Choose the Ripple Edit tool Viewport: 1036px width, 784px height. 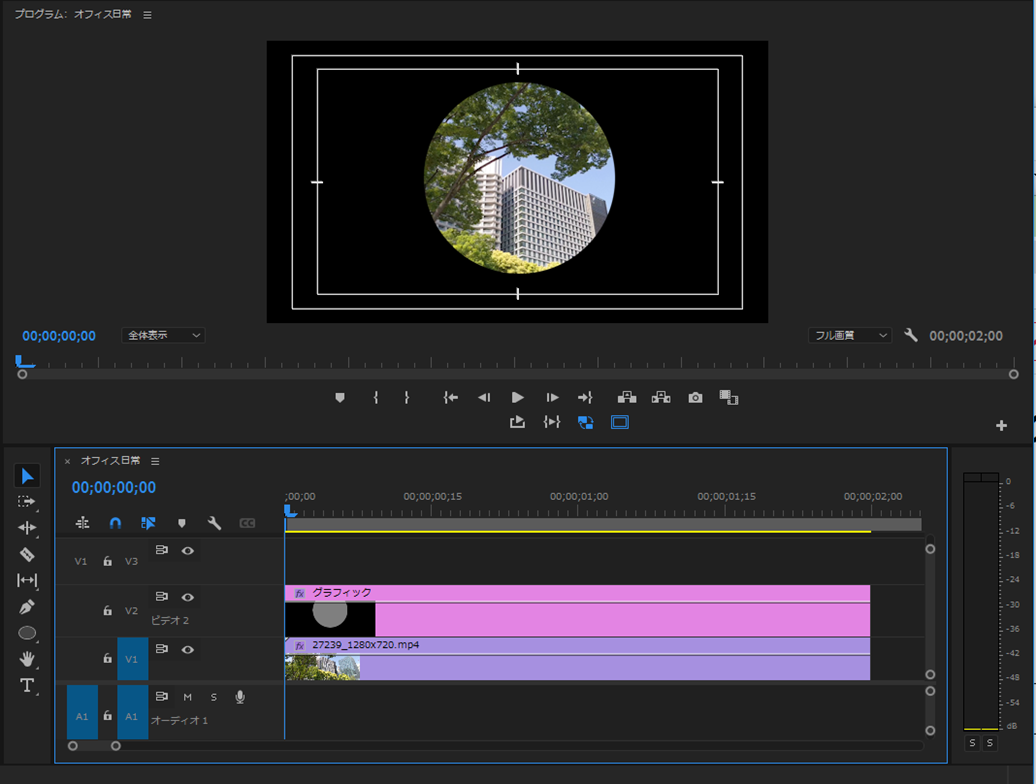coord(27,528)
